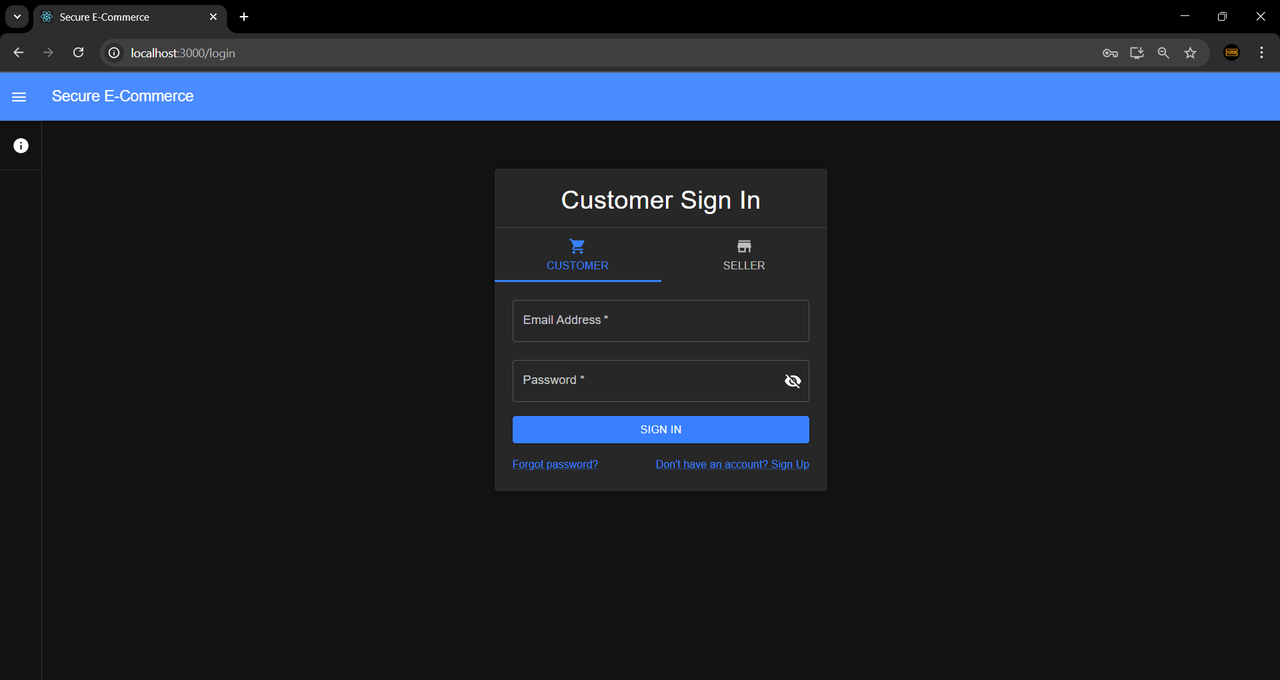
Task: Click the install app icon in address bar
Action: (x=1137, y=53)
